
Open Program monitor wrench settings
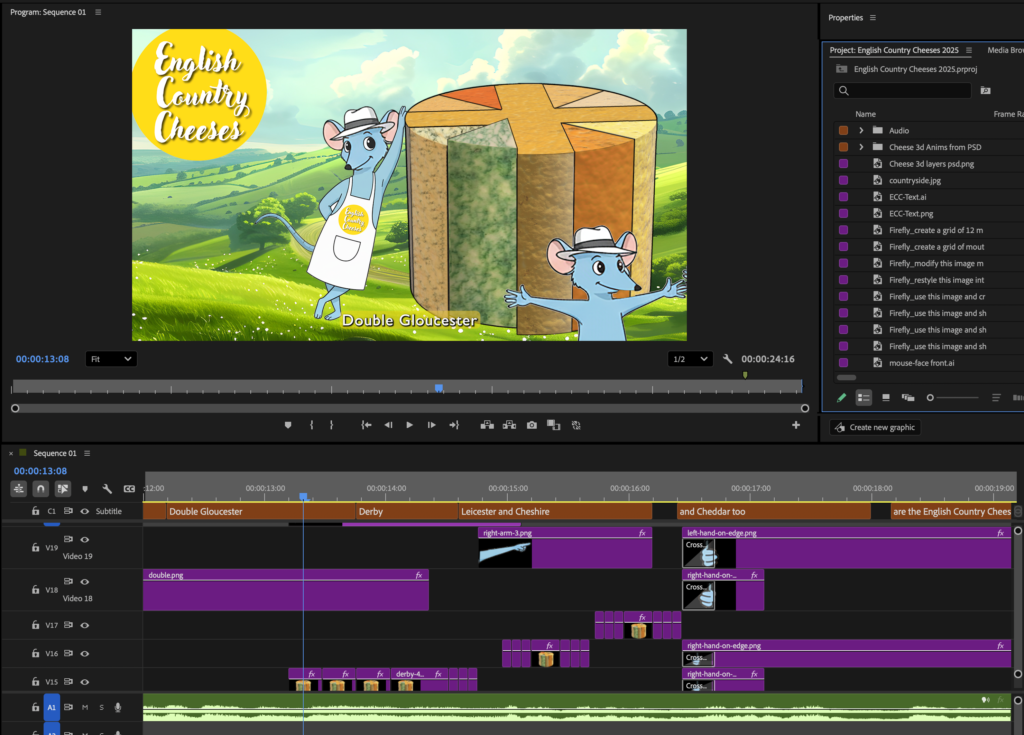[728, 359]
